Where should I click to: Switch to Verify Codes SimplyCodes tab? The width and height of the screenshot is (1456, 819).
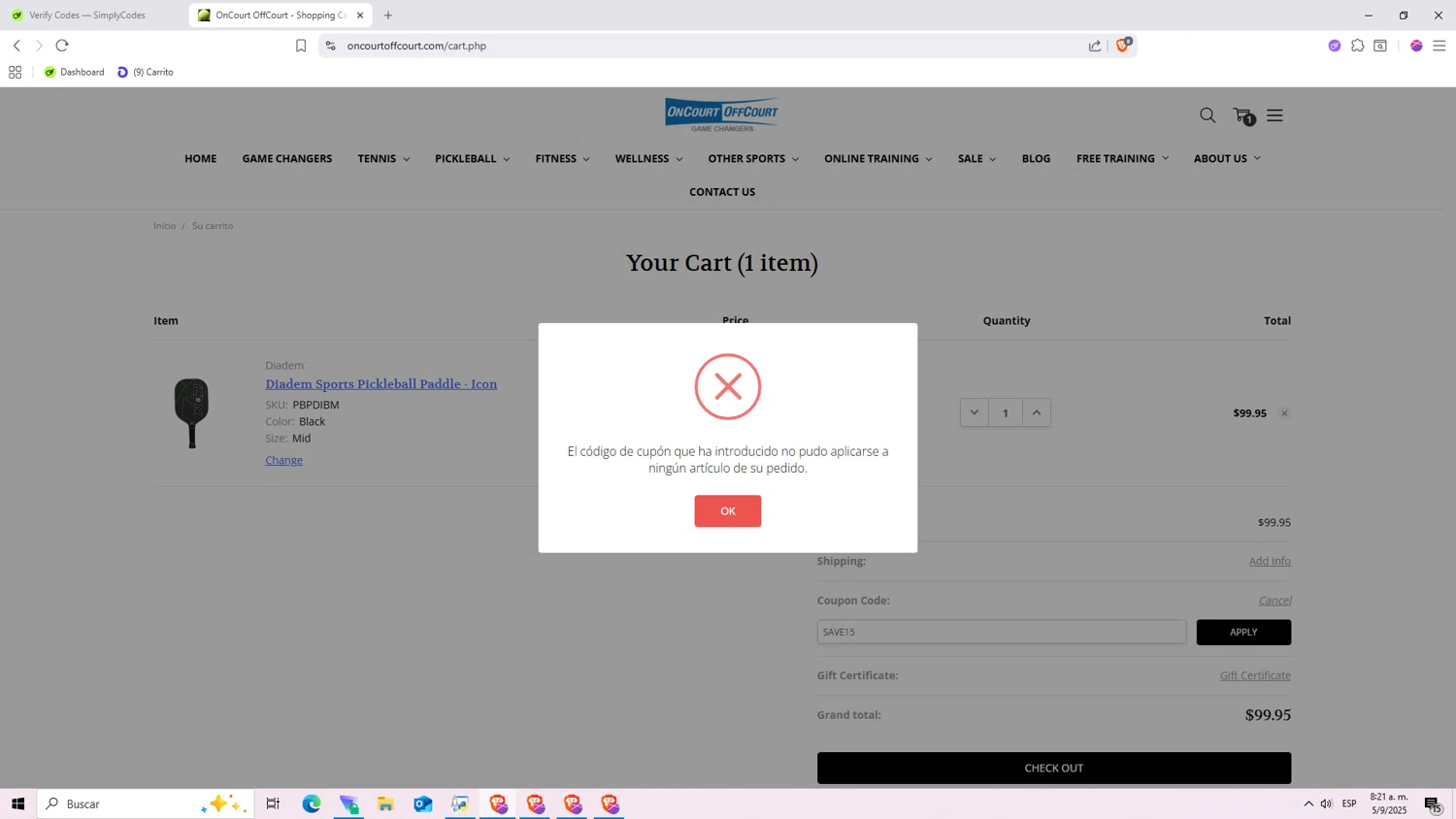click(87, 16)
